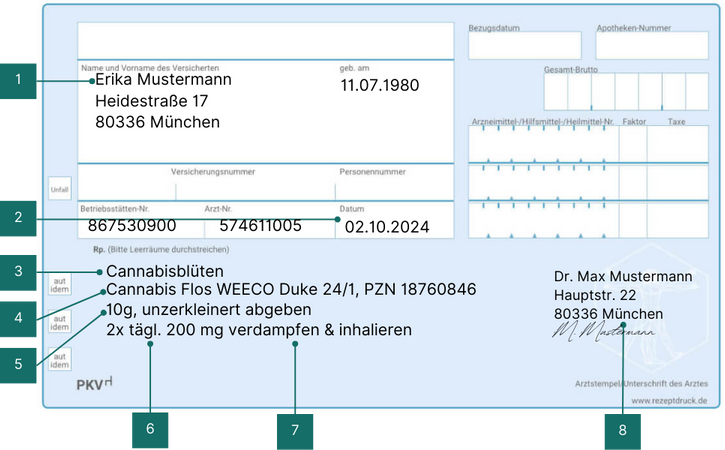Image resolution: width=725 pixels, height=450 pixels.
Task: Tick the Unfall checkbox
Action: (x=59, y=188)
